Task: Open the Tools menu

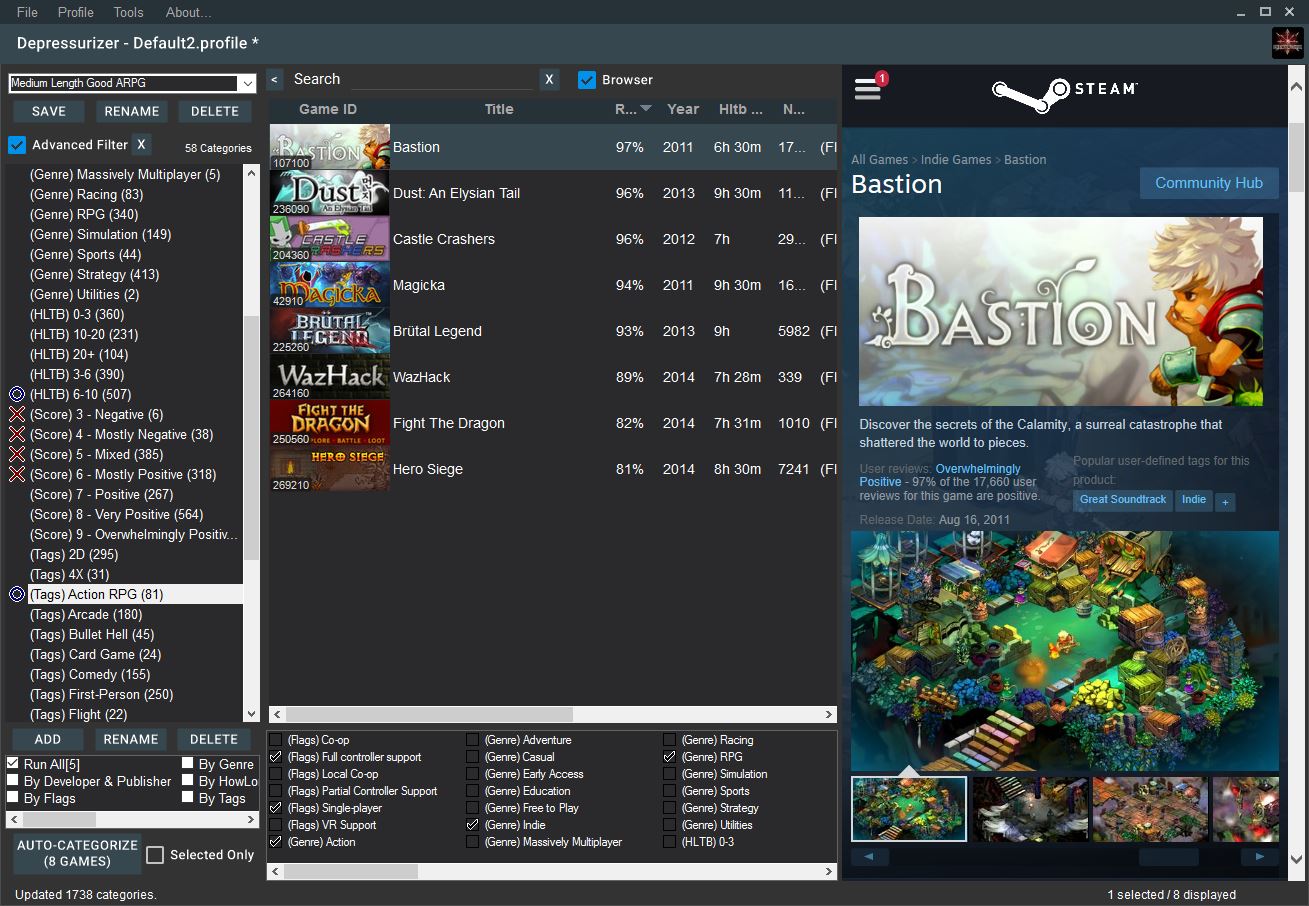Action: click(129, 12)
